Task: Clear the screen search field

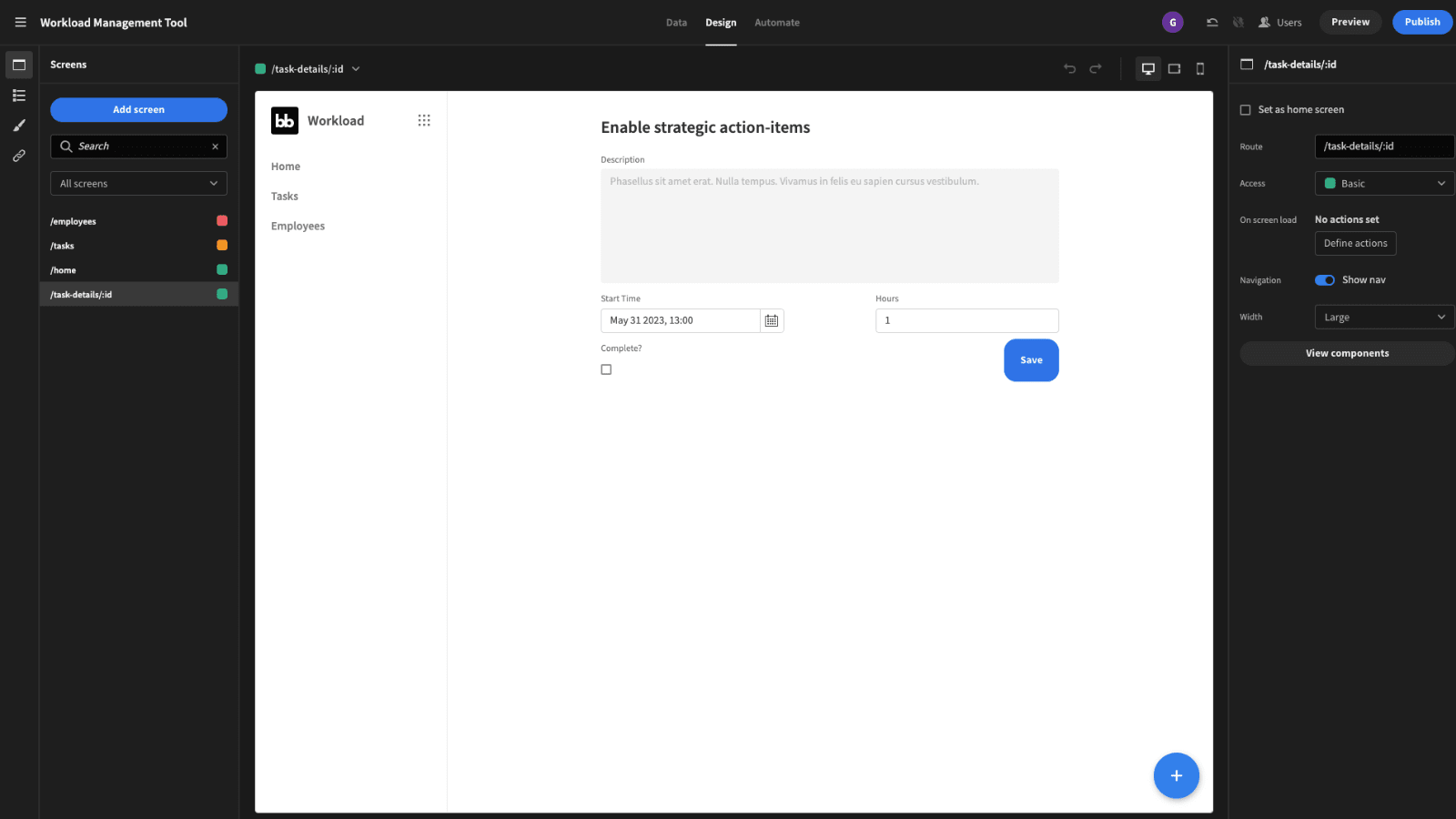Action: coord(215,147)
